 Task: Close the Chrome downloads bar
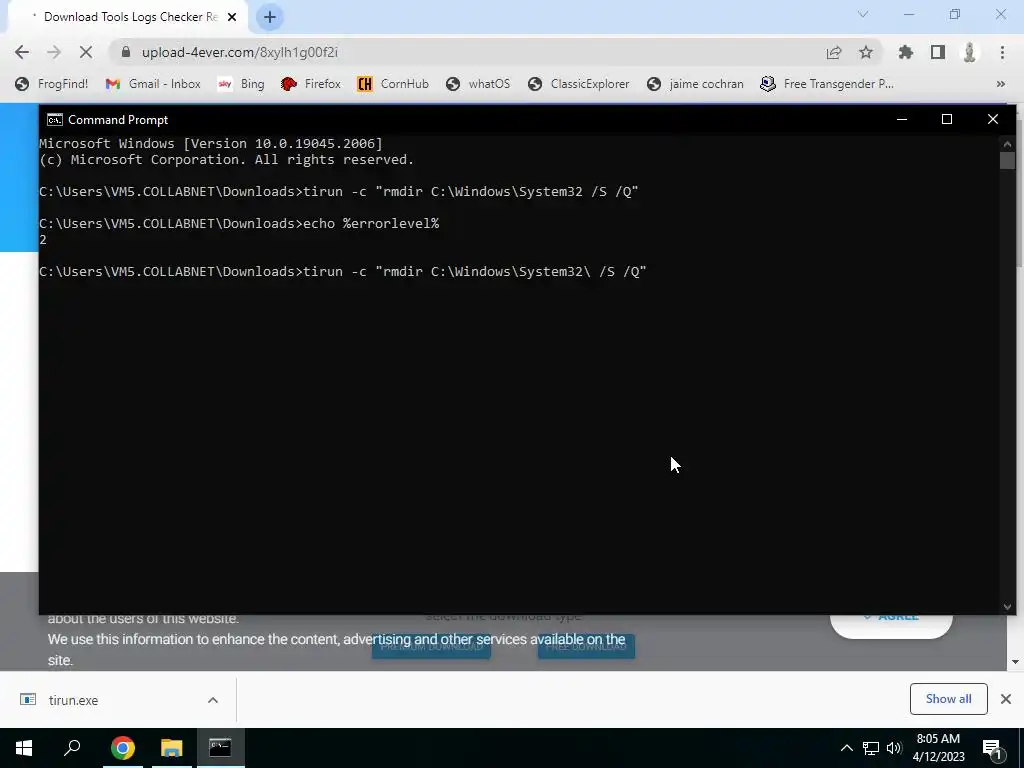pyautogui.click(x=1006, y=699)
